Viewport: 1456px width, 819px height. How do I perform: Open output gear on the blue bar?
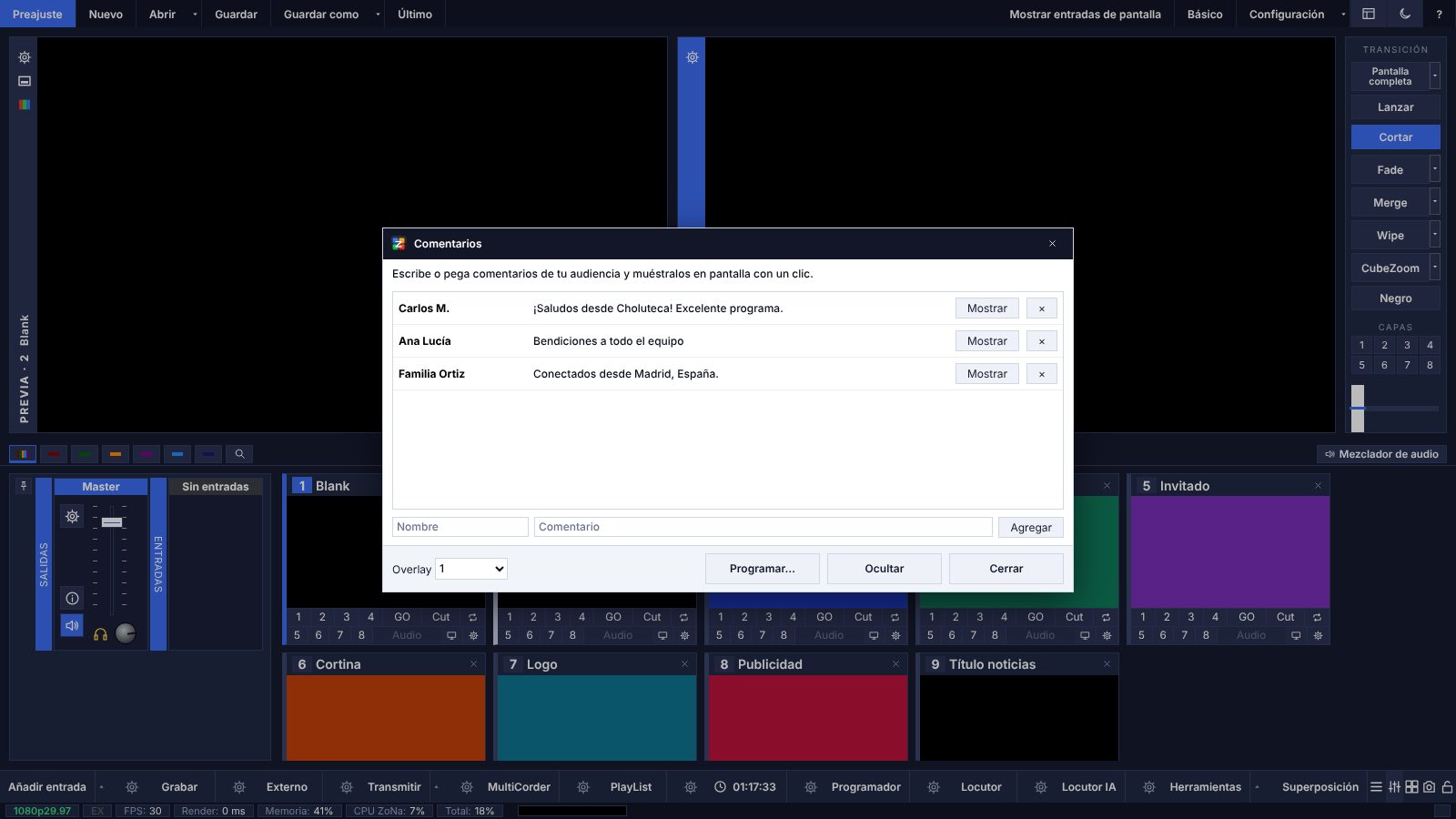point(693,57)
